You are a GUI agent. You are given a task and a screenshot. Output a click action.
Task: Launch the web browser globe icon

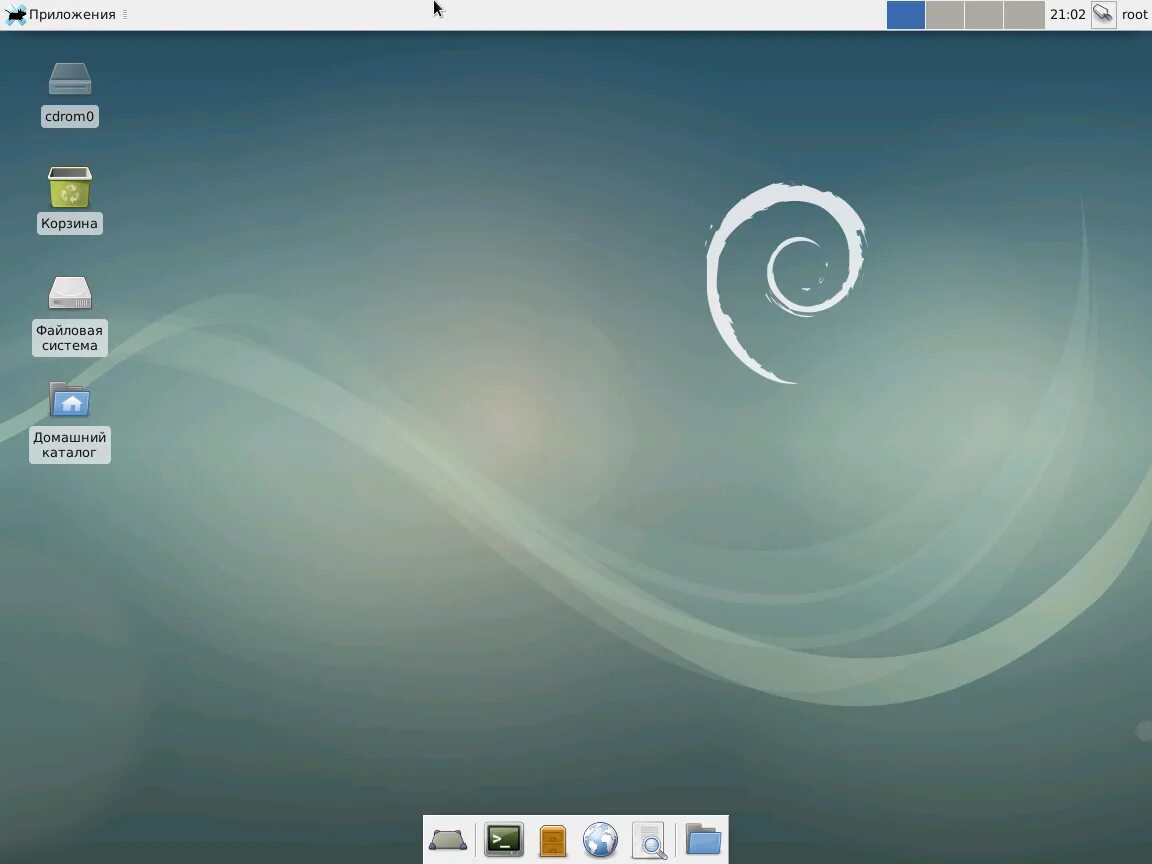coord(600,840)
